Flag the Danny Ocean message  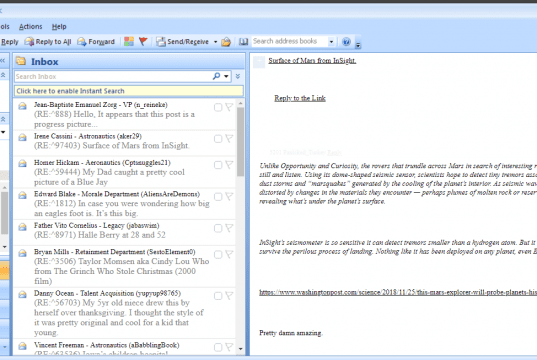click(x=229, y=296)
